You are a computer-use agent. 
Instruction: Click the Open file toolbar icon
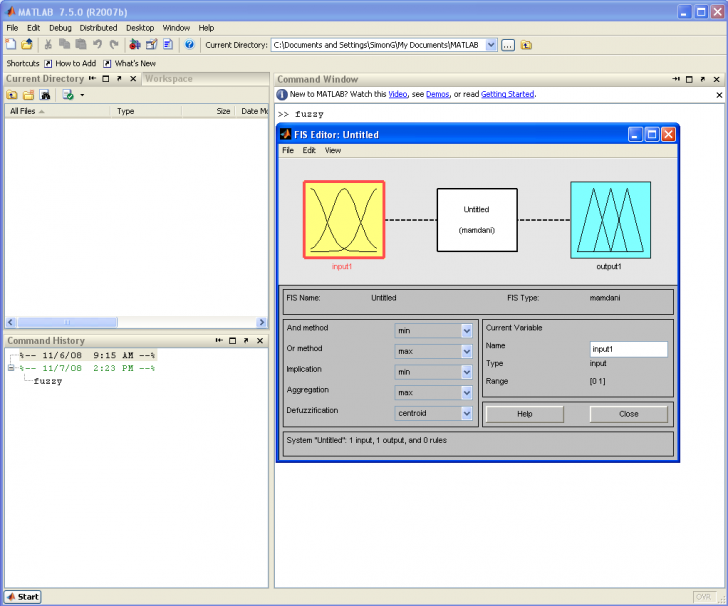(27, 45)
